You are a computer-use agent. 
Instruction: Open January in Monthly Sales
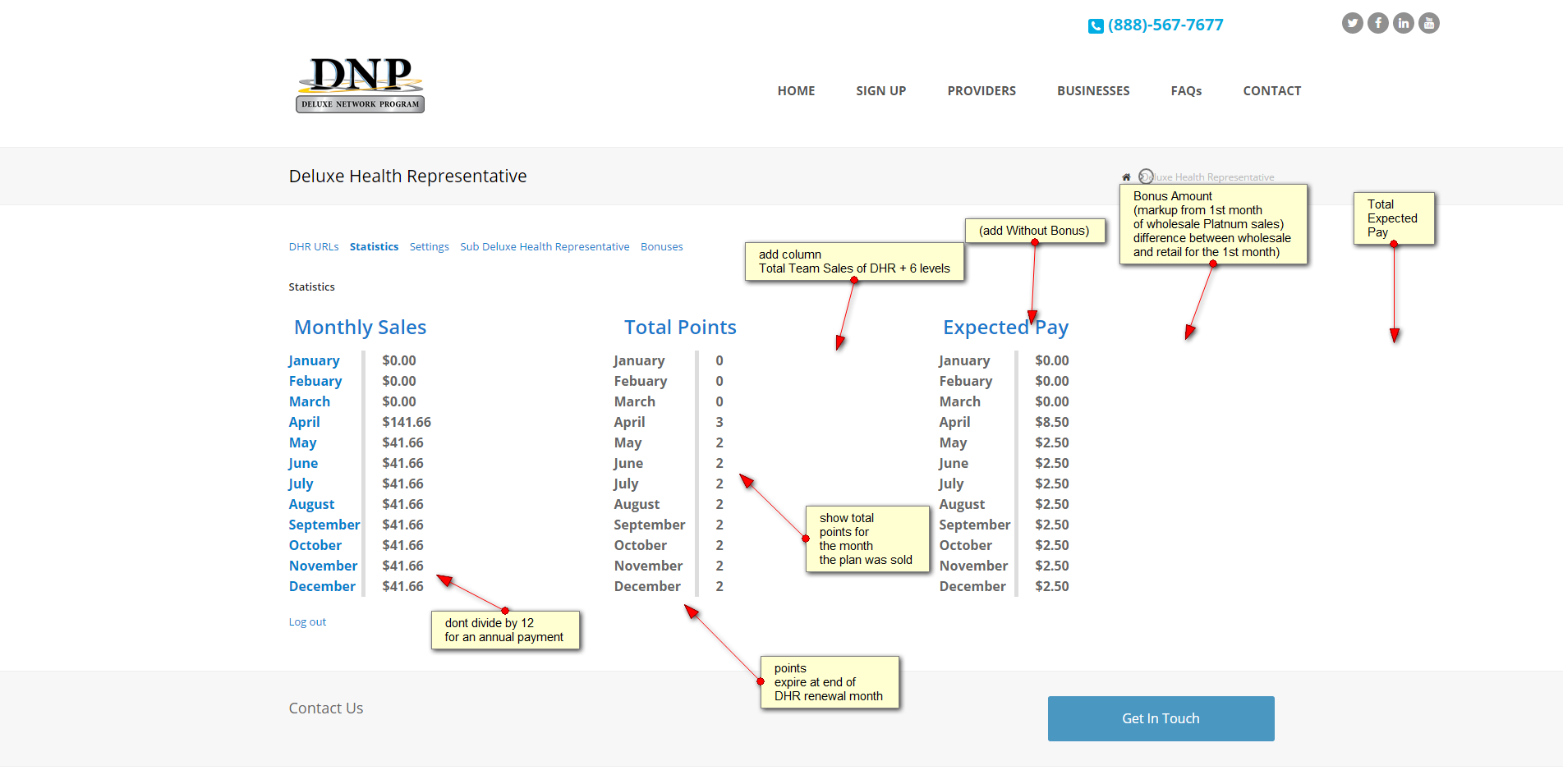[x=314, y=361]
